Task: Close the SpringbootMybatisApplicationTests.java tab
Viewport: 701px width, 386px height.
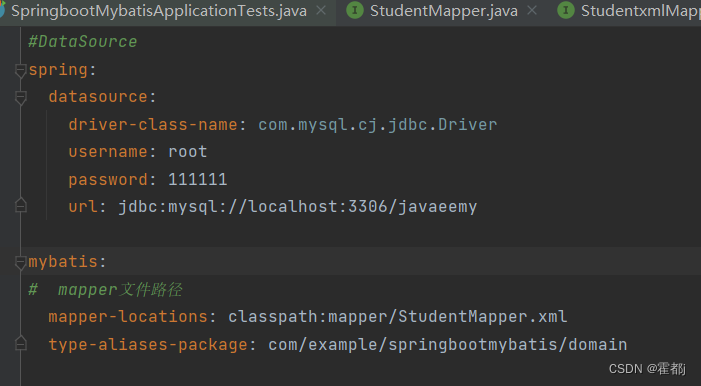Action: tap(321, 10)
